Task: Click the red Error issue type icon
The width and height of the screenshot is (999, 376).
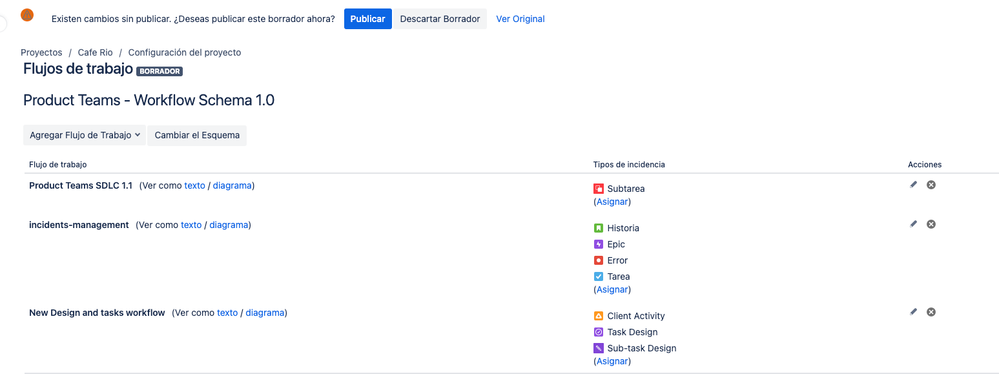Action: click(598, 260)
